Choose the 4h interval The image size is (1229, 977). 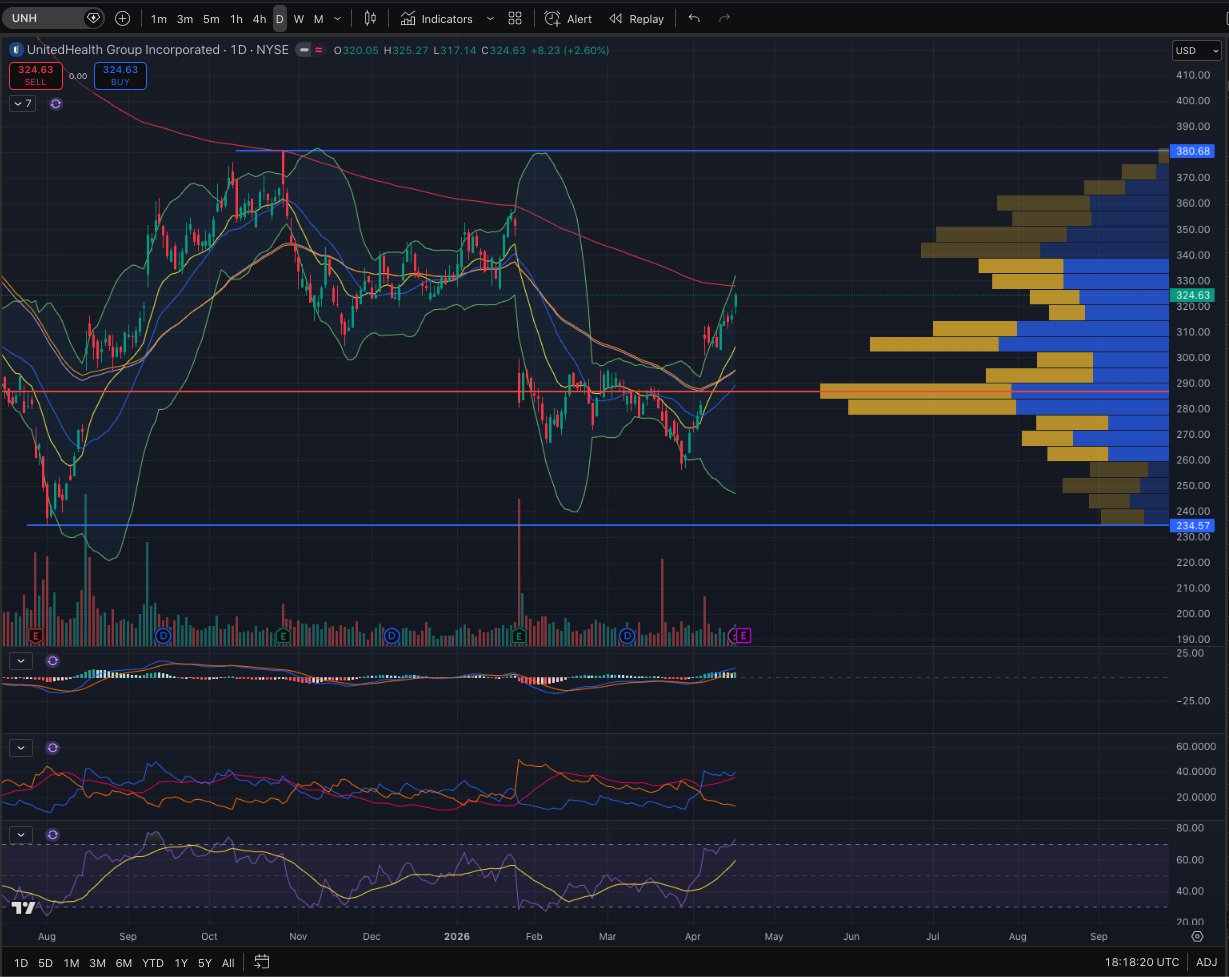pos(259,19)
